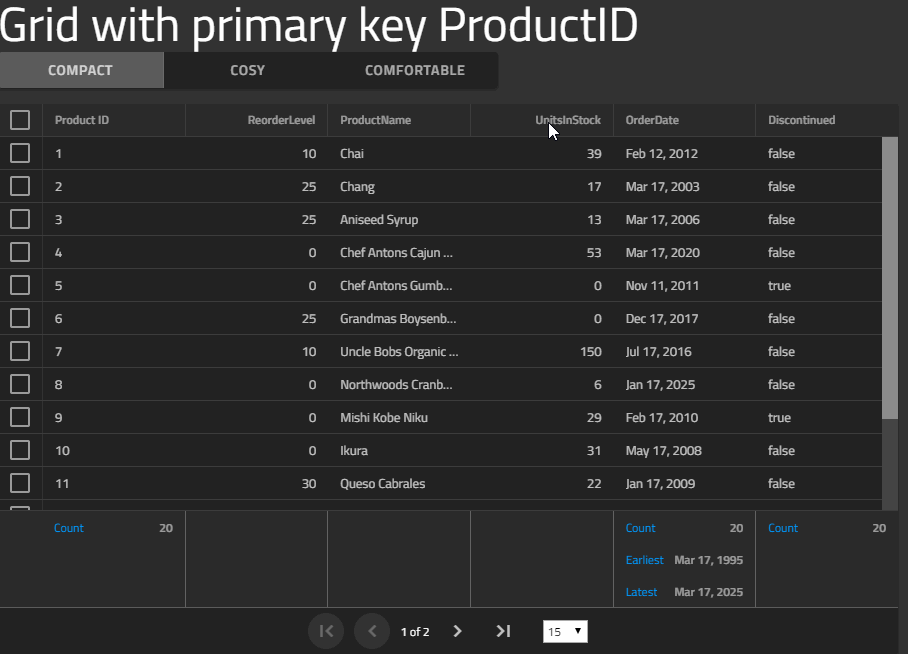
Task: Select the Comfortable density option
Action: point(415,70)
